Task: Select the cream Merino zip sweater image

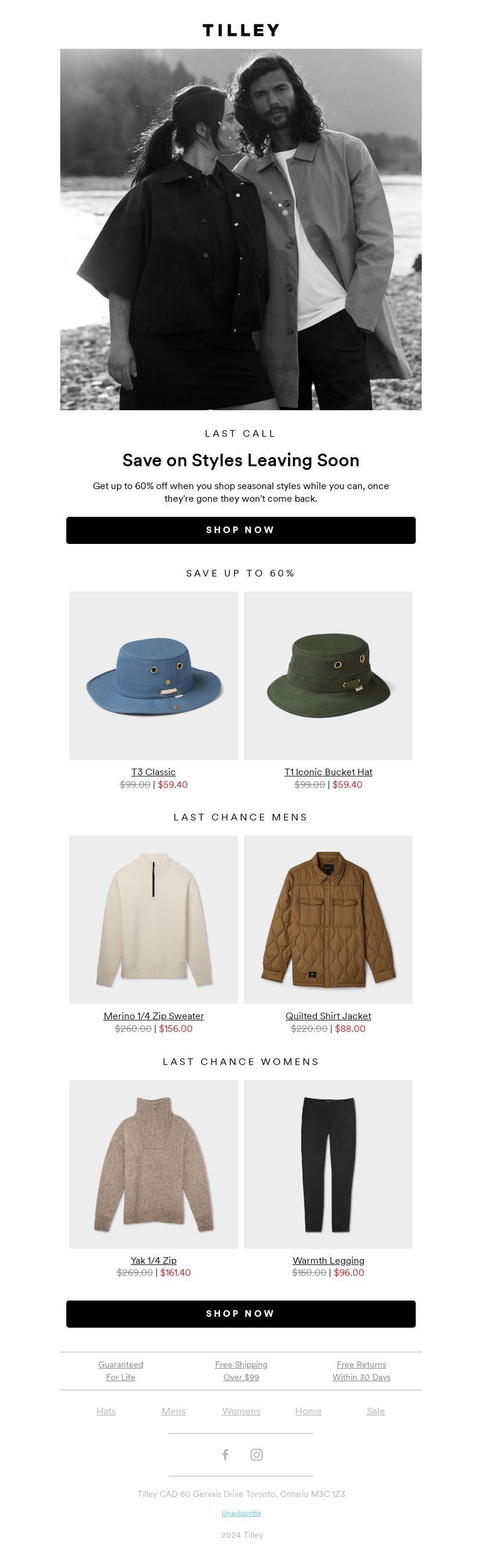Action: (154, 920)
